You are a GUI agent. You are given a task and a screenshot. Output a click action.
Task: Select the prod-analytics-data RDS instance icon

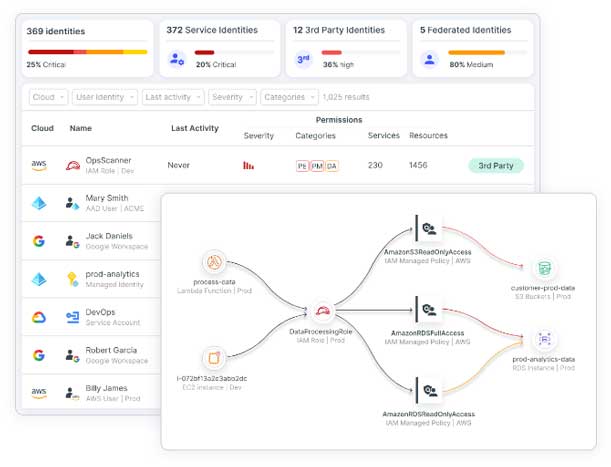[x=544, y=339]
